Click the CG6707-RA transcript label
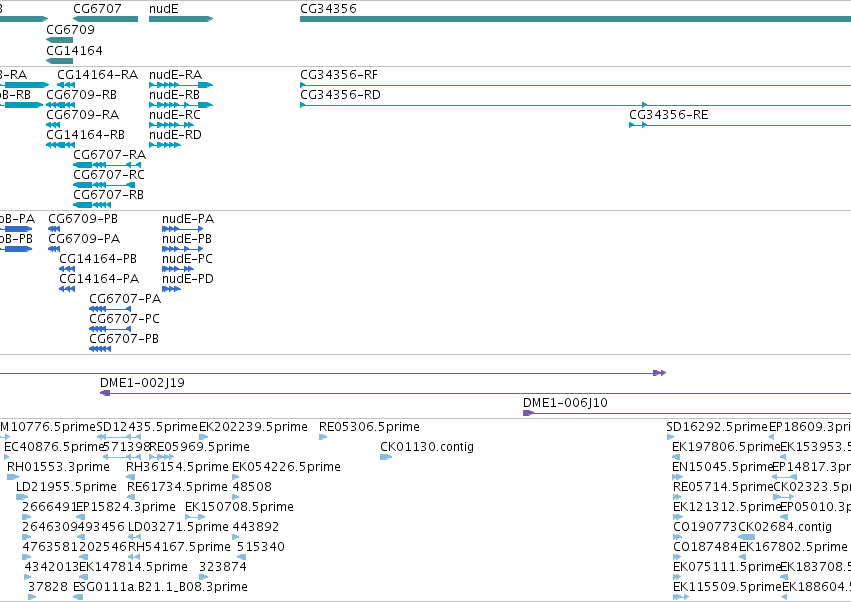Image resolution: width=851 pixels, height=602 pixels. click(x=110, y=155)
